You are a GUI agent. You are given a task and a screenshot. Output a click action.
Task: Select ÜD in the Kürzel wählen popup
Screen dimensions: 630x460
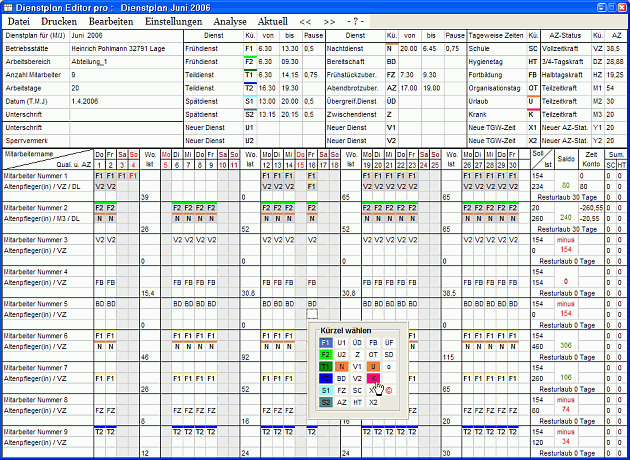pyautogui.click(x=357, y=343)
